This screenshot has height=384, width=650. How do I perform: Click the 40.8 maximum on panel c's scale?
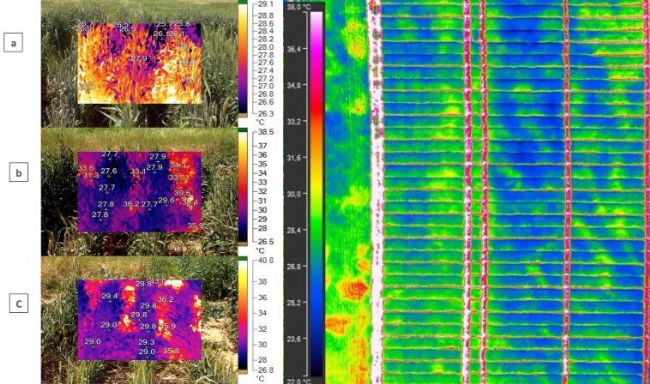[266, 260]
